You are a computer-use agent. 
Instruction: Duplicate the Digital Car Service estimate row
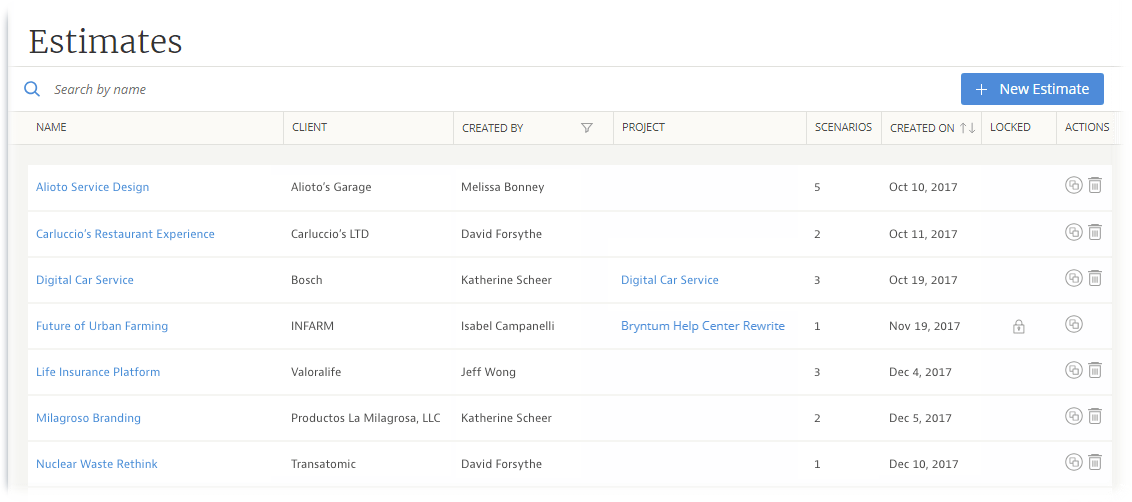pos(1074,278)
